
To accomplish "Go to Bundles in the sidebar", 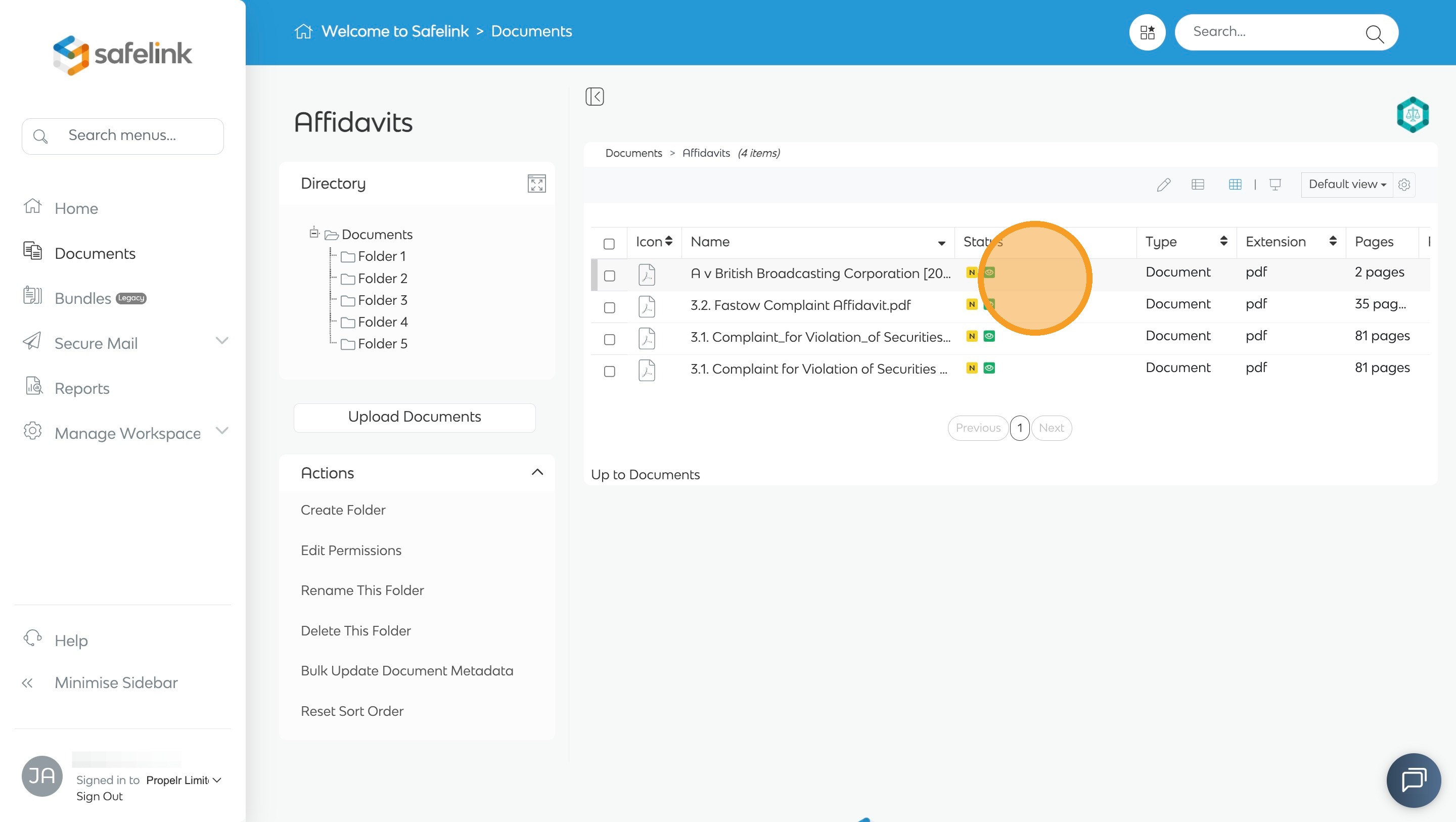I will pyautogui.click(x=83, y=298).
